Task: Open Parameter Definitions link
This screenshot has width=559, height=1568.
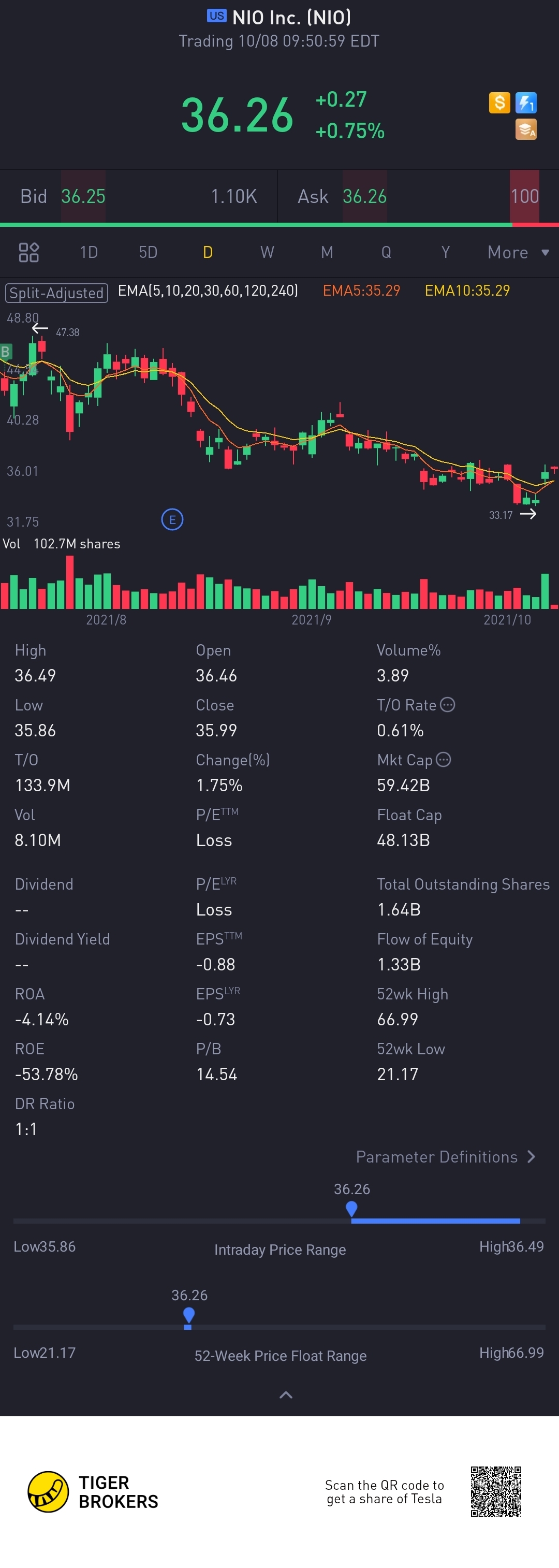Action: tap(446, 1156)
